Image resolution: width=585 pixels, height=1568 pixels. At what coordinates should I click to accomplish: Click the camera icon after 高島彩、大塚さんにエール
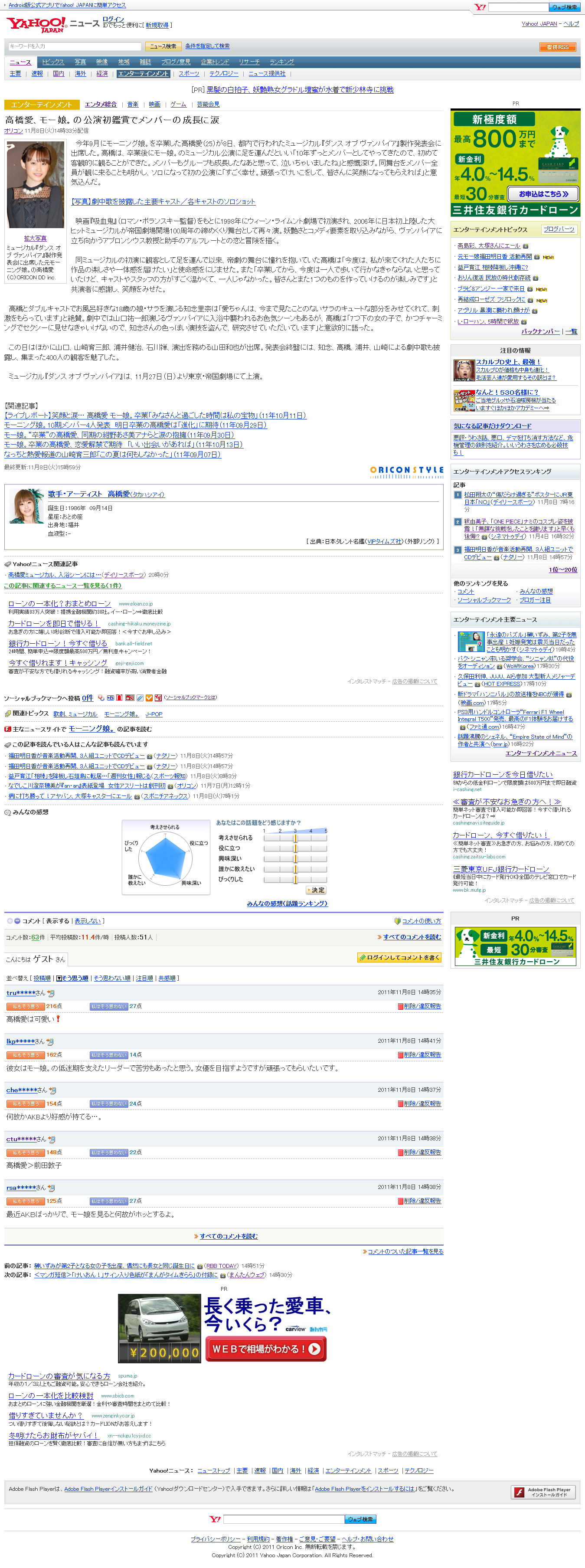tap(526, 246)
